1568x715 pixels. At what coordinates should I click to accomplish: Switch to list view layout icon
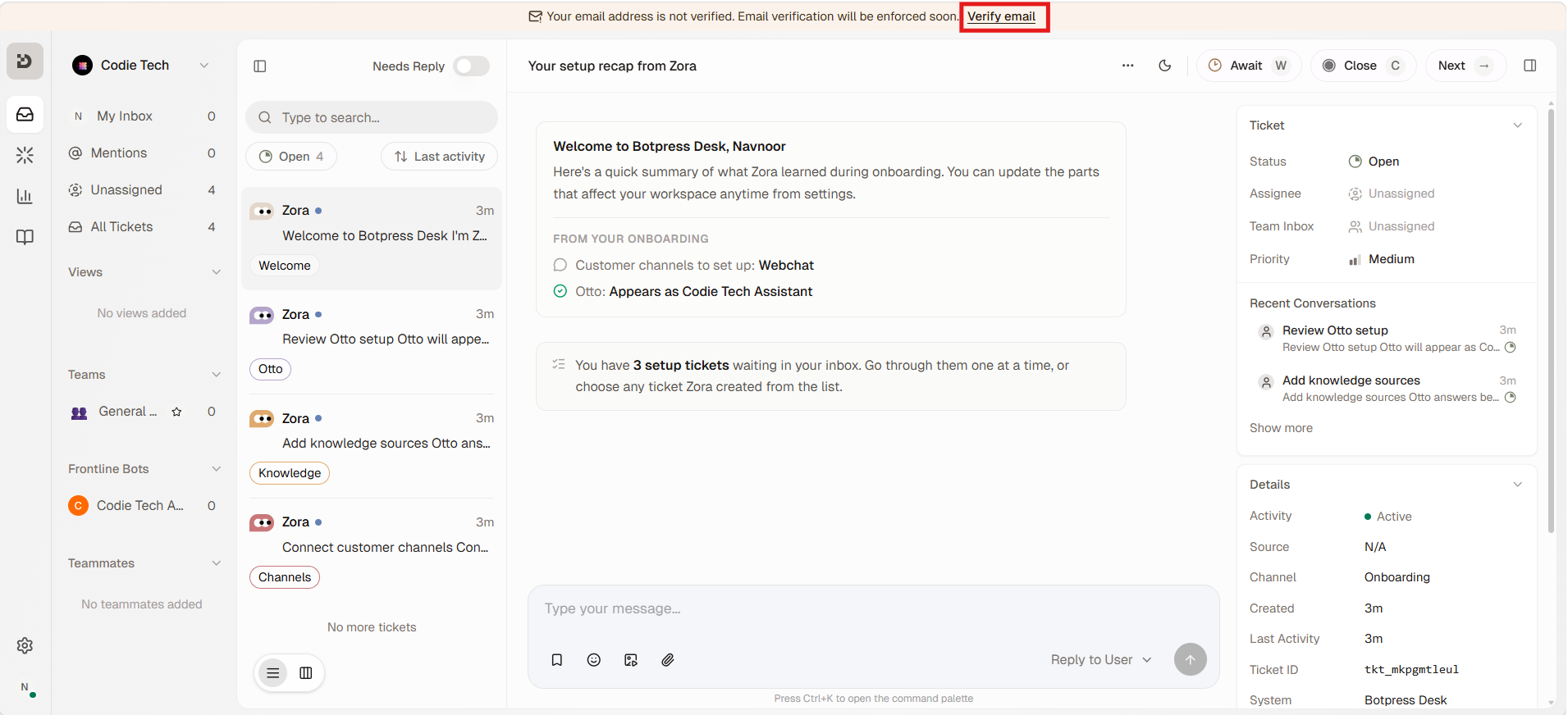[273, 673]
